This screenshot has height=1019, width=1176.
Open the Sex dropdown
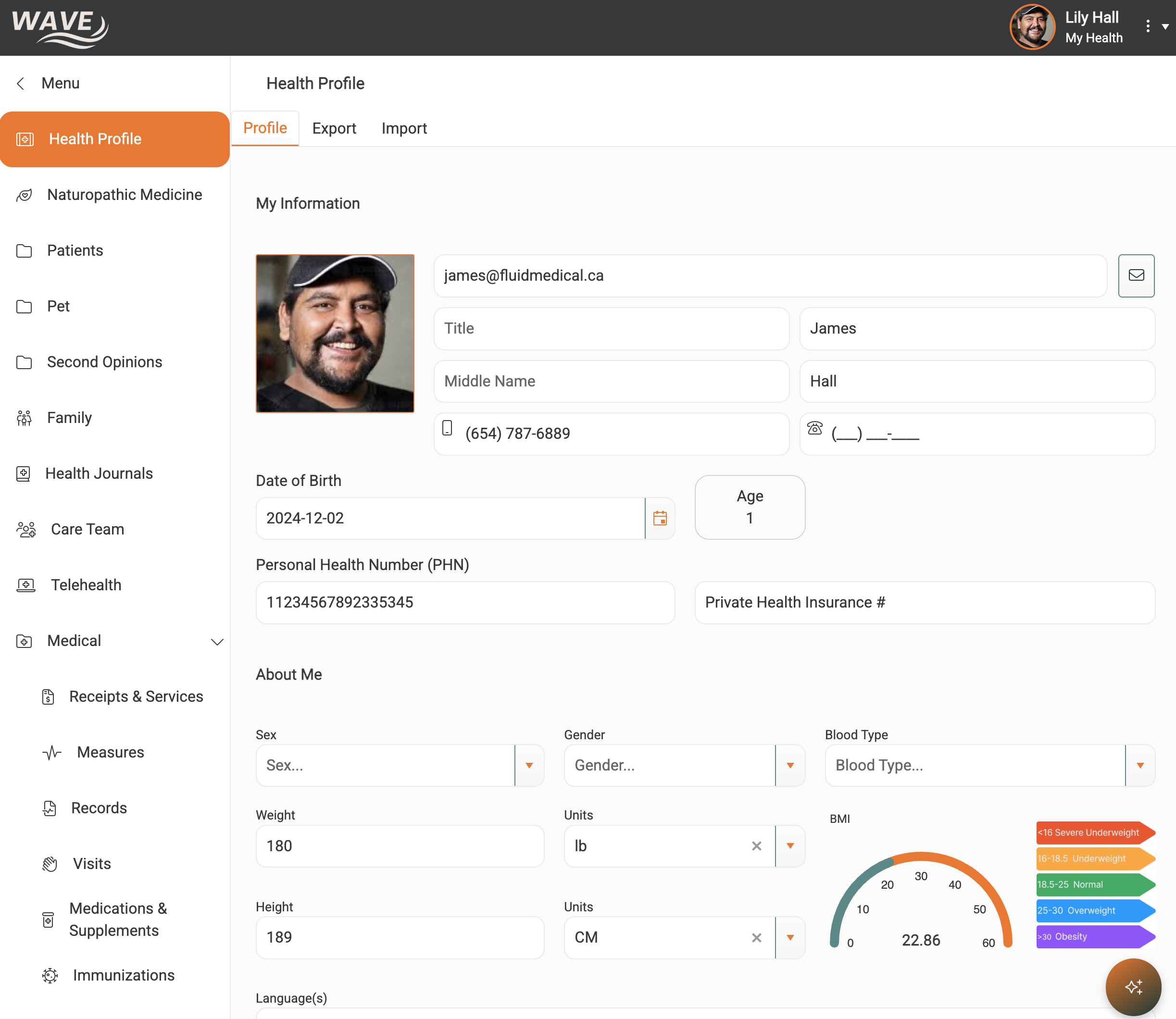(529, 765)
